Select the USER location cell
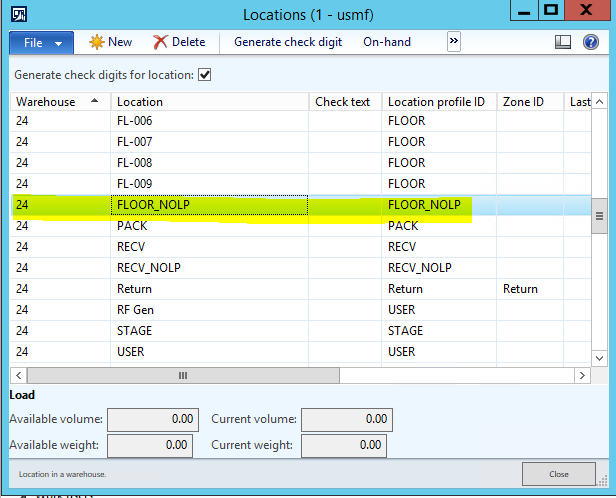Viewport: 616px width, 498px height. [x=210, y=352]
